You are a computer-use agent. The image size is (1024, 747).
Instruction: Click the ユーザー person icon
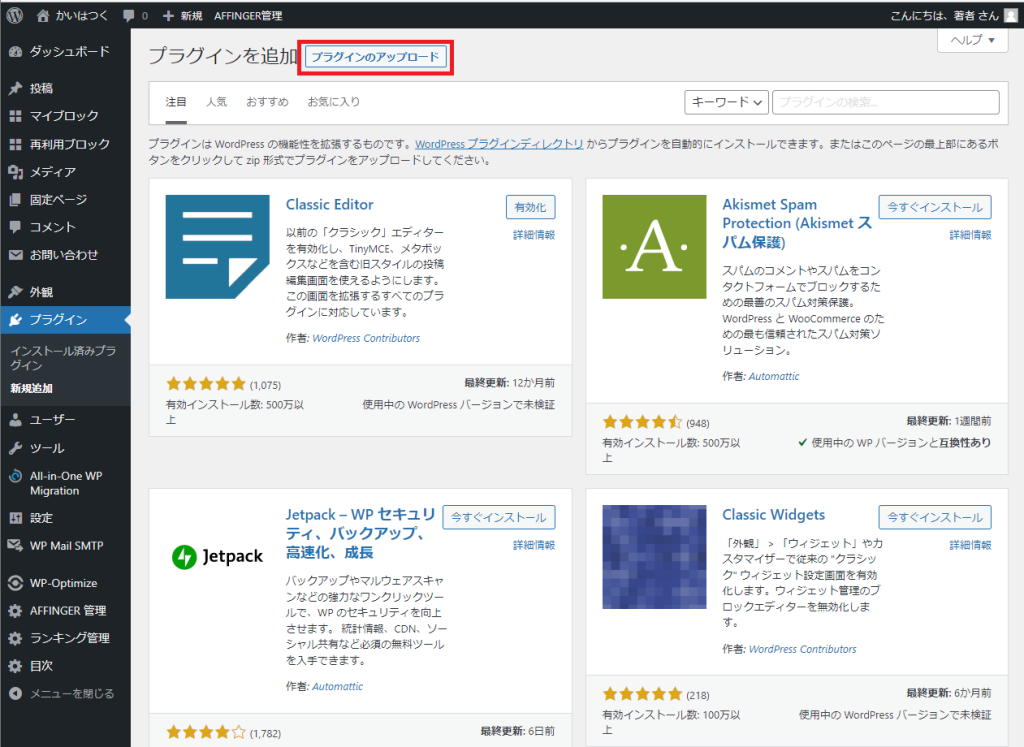pos(16,420)
